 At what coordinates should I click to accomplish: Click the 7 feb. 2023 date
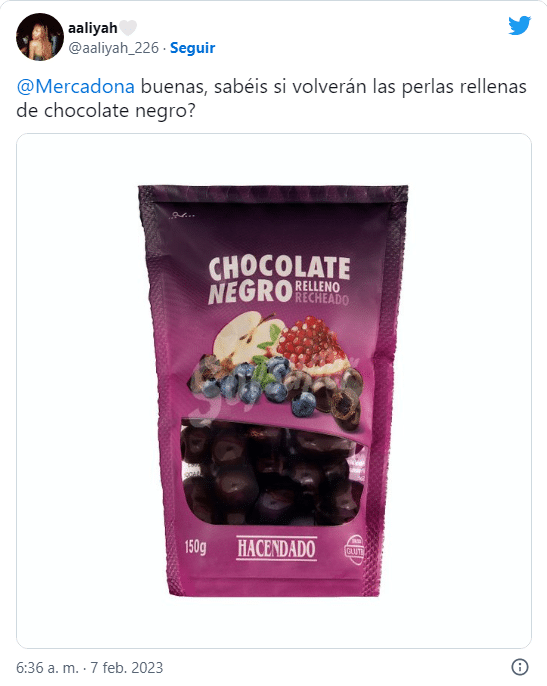(126, 668)
